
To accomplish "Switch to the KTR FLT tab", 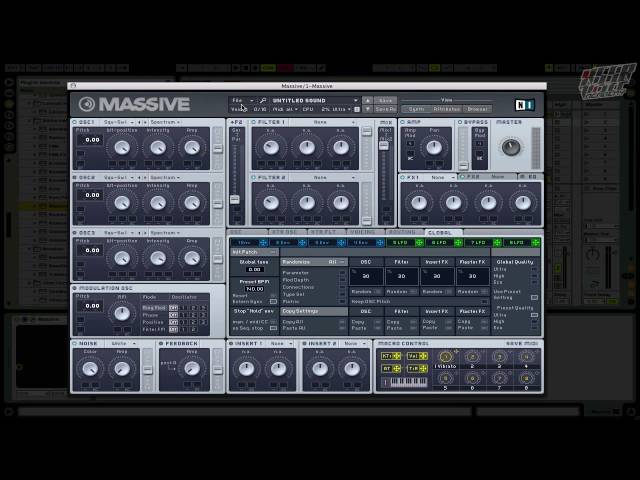I will (x=325, y=232).
